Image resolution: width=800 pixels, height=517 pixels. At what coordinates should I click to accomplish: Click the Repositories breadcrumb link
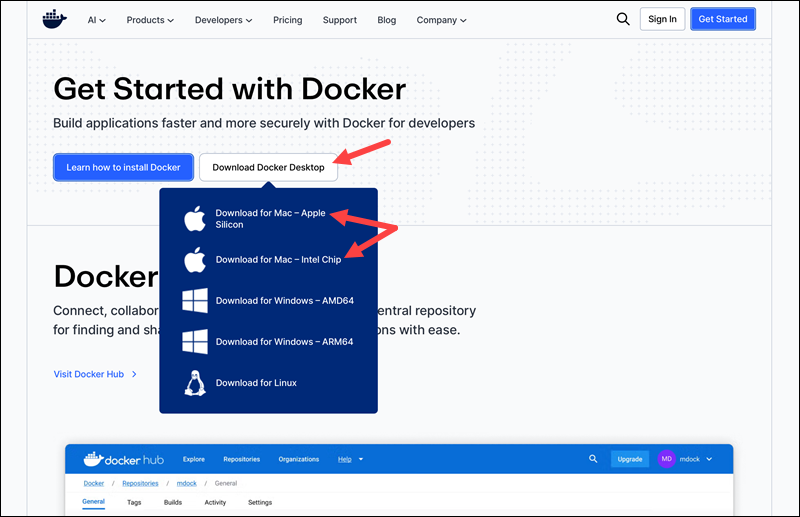tap(140, 483)
